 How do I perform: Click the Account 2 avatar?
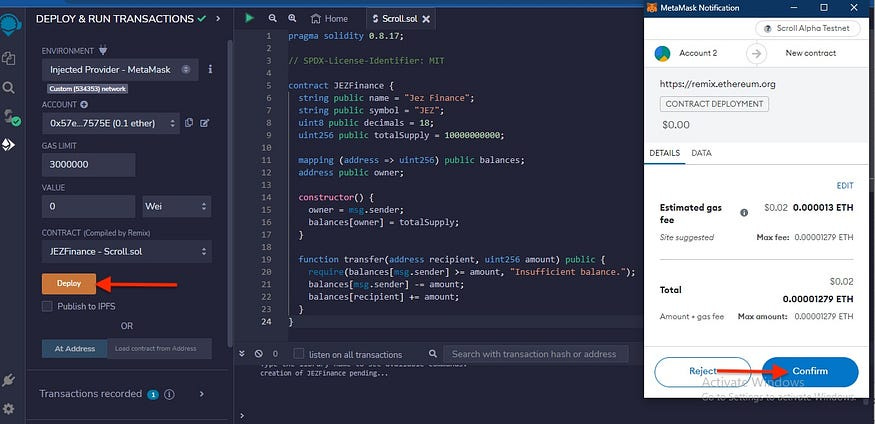coord(662,54)
